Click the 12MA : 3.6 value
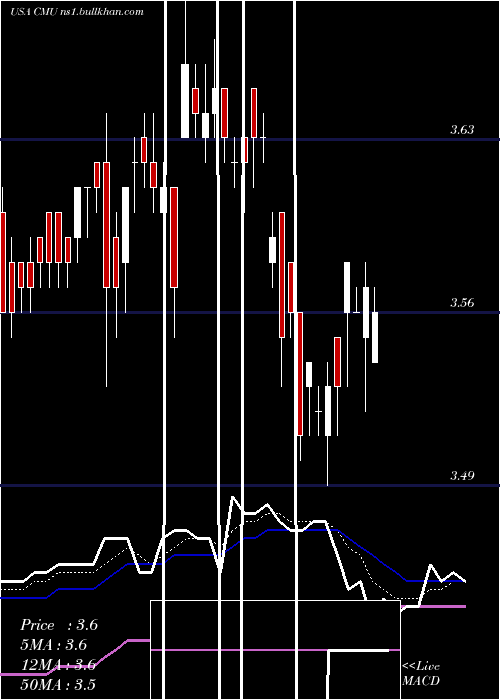Viewport: 500px width, 700px height. (58, 665)
